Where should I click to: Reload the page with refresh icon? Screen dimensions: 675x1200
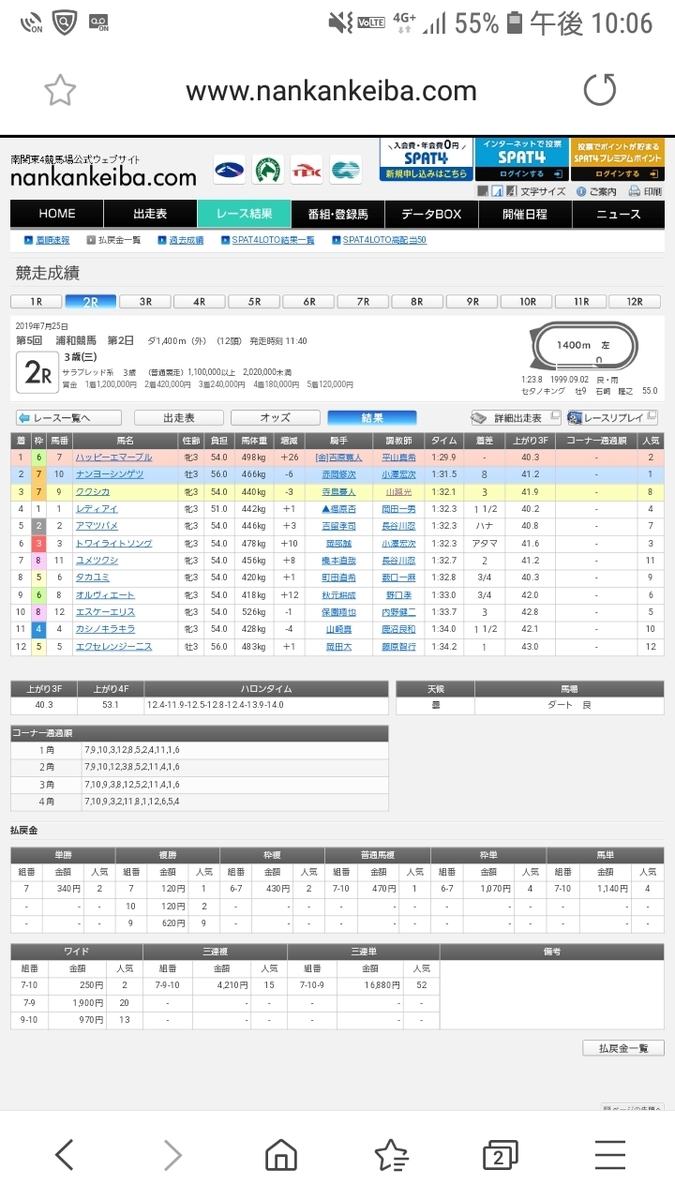600,91
